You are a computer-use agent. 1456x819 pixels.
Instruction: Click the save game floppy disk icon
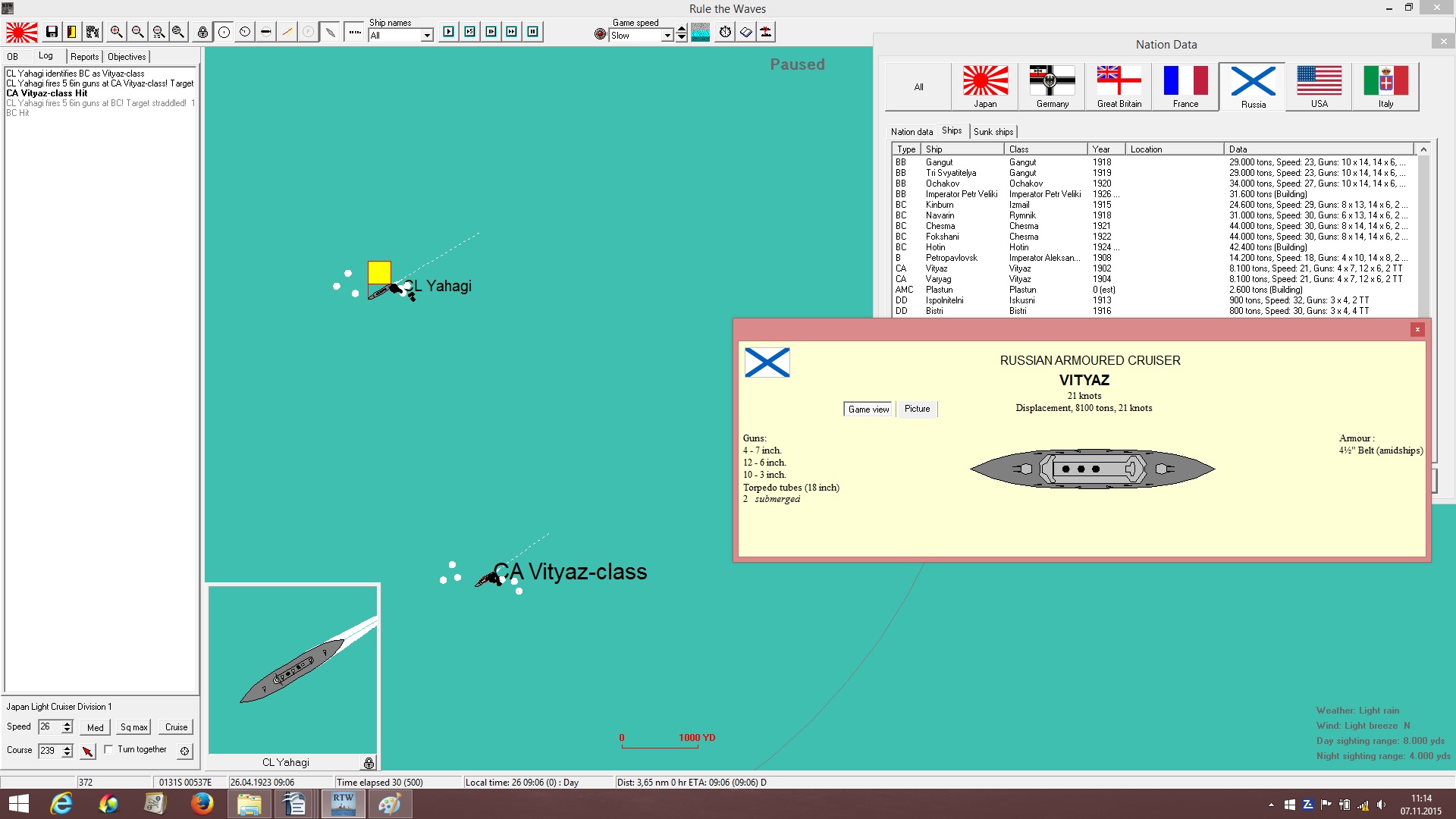pos(52,32)
